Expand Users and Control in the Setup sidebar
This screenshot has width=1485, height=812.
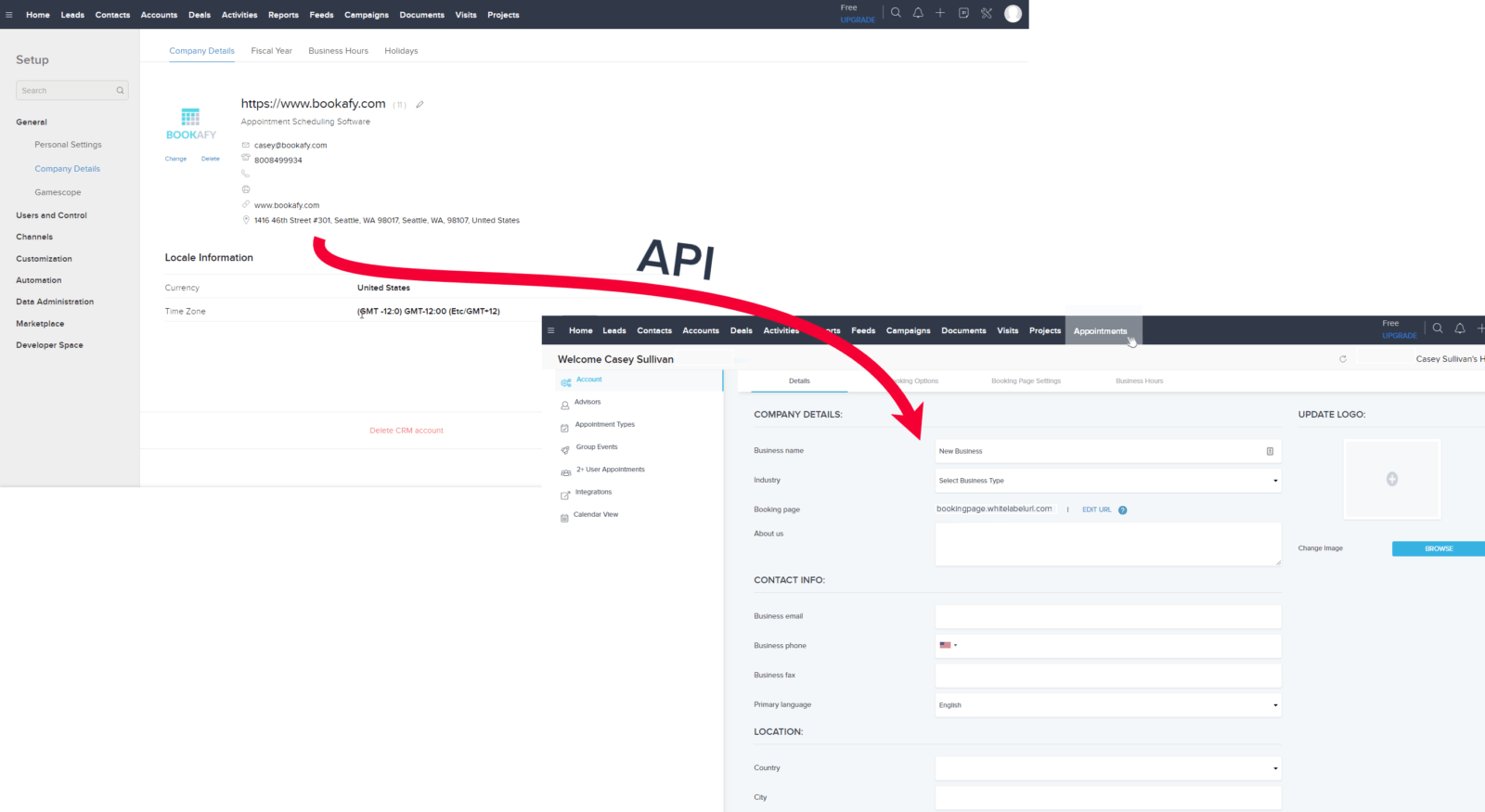tap(51, 215)
